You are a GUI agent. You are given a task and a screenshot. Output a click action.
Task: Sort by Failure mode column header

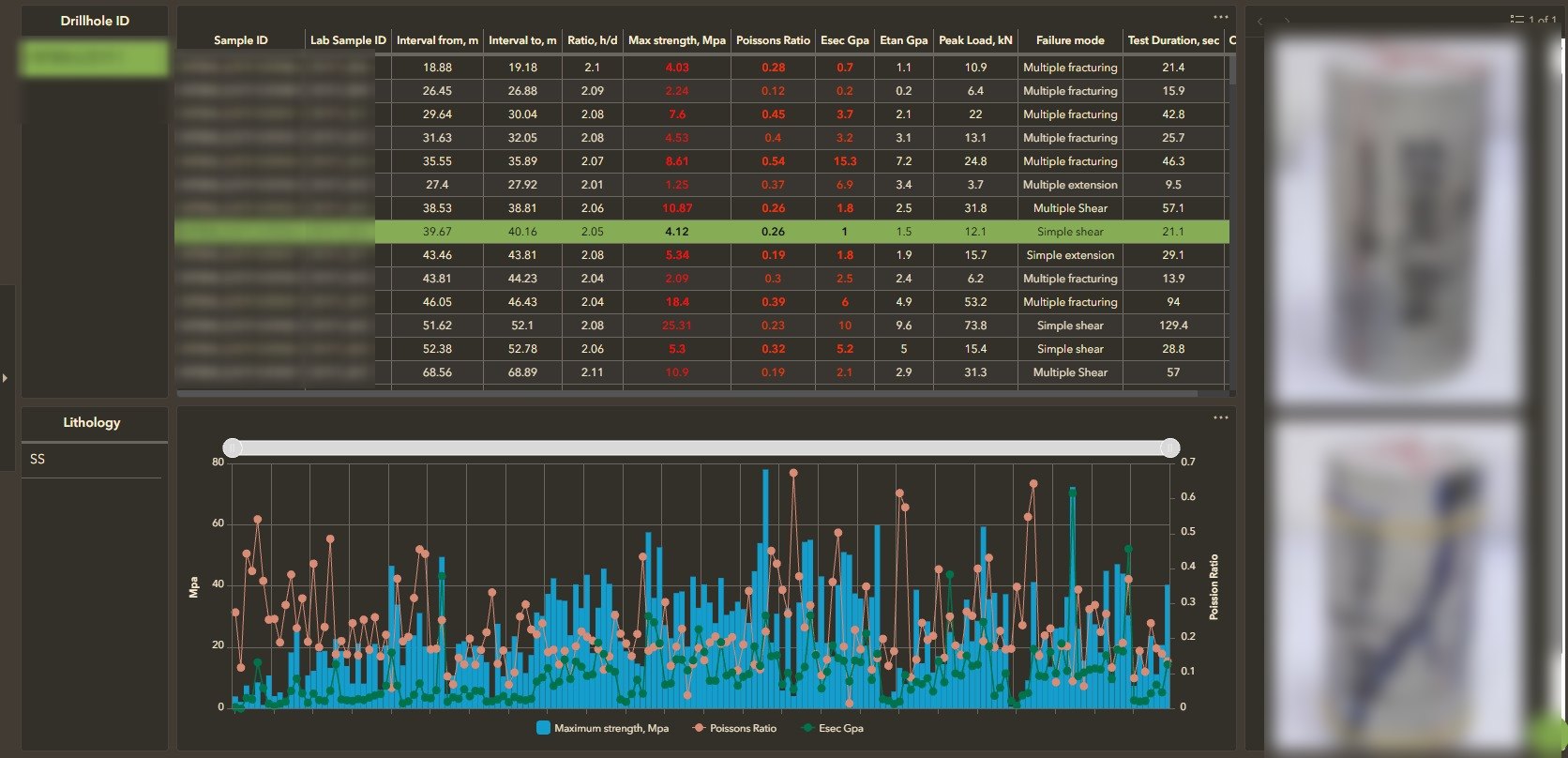pyautogui.click(x=1070, y=40)
